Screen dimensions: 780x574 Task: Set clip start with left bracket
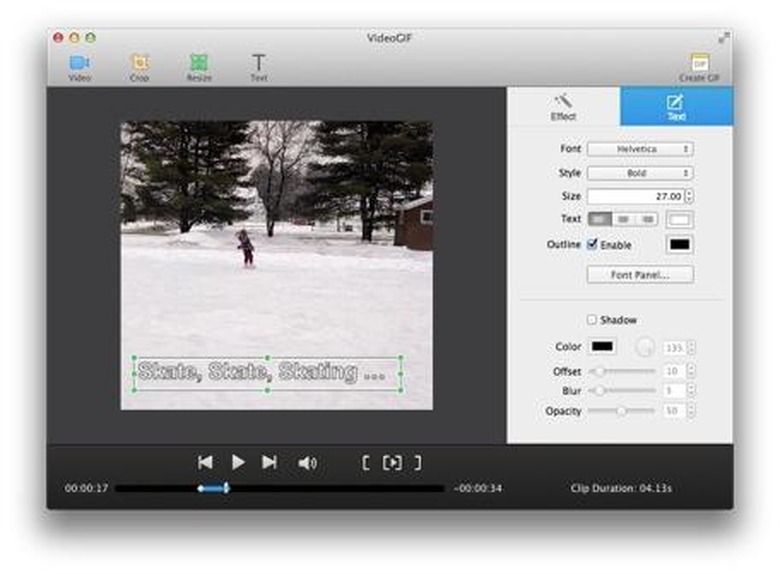pos(365,463)
